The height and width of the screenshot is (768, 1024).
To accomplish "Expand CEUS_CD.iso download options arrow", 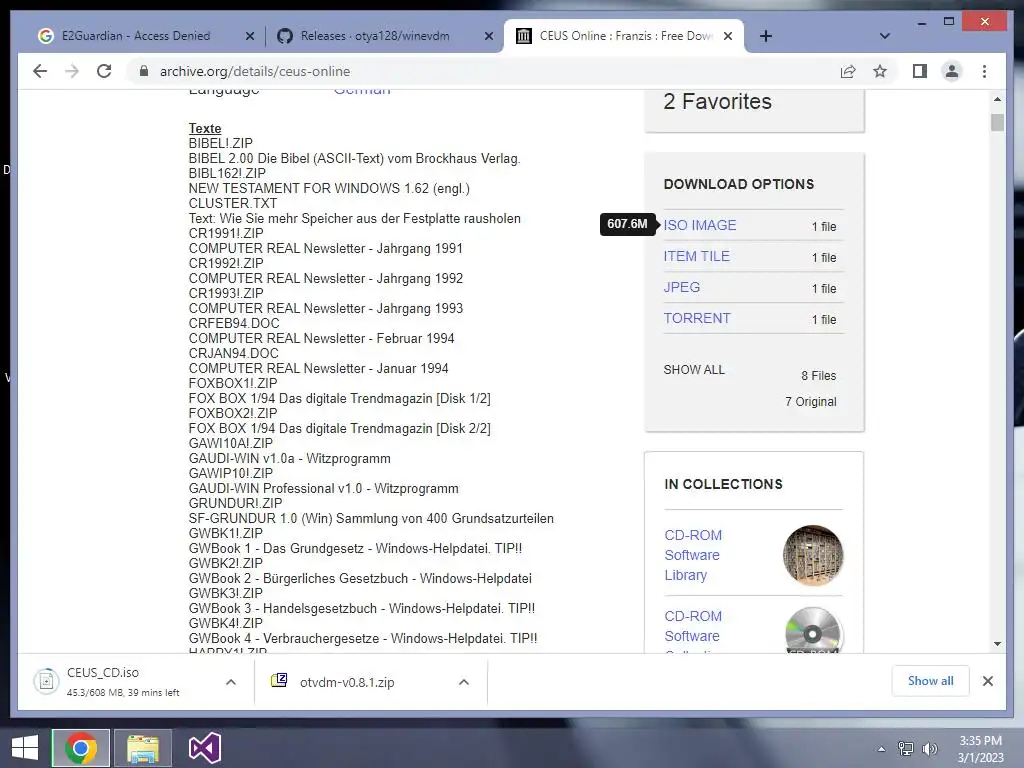I will 231,682.
